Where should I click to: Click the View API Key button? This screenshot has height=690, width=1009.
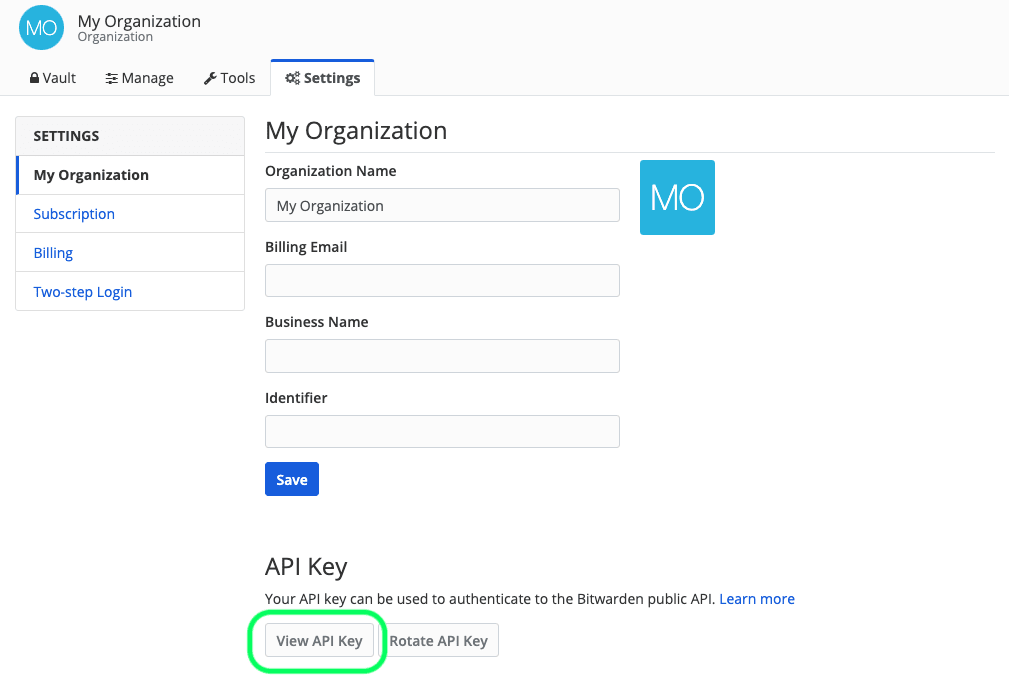point(320,640)
